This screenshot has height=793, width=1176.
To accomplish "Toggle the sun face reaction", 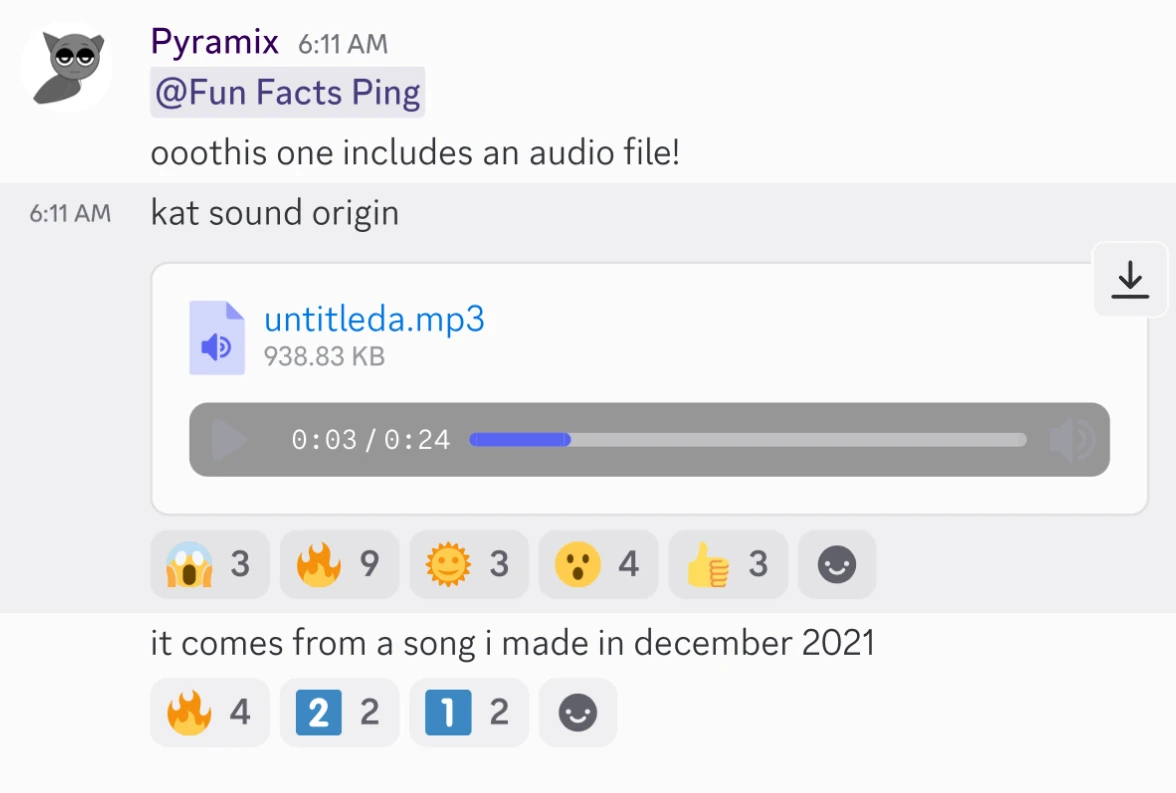I will pos(468,565).
